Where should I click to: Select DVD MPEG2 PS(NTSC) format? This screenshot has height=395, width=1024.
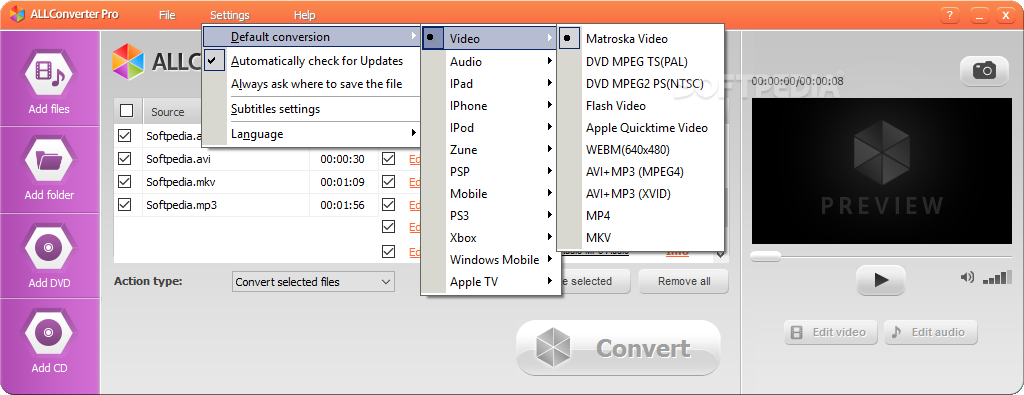[641, 84]
